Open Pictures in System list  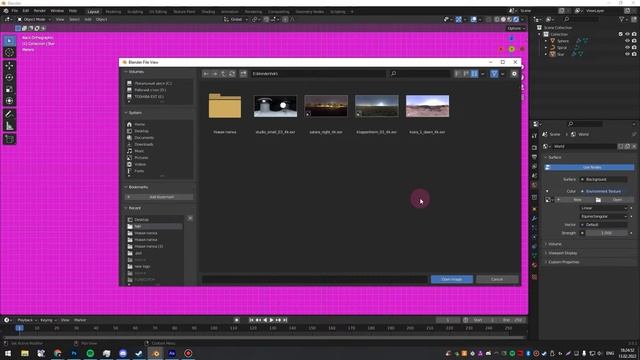pyautogui.click(x=141, y=158)
